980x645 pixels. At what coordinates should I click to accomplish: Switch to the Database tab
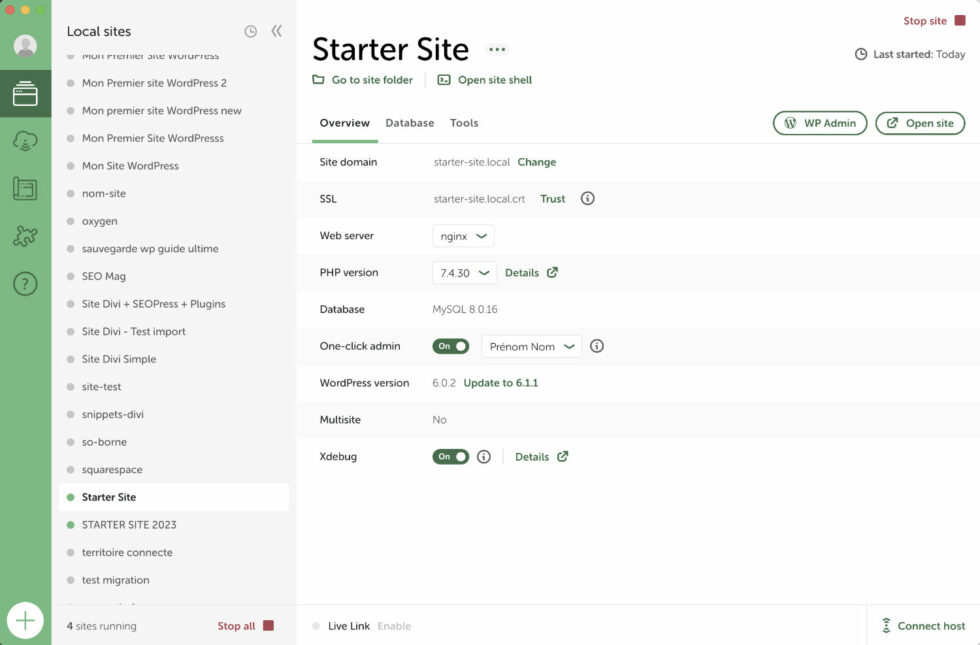[x=411, y=123]
